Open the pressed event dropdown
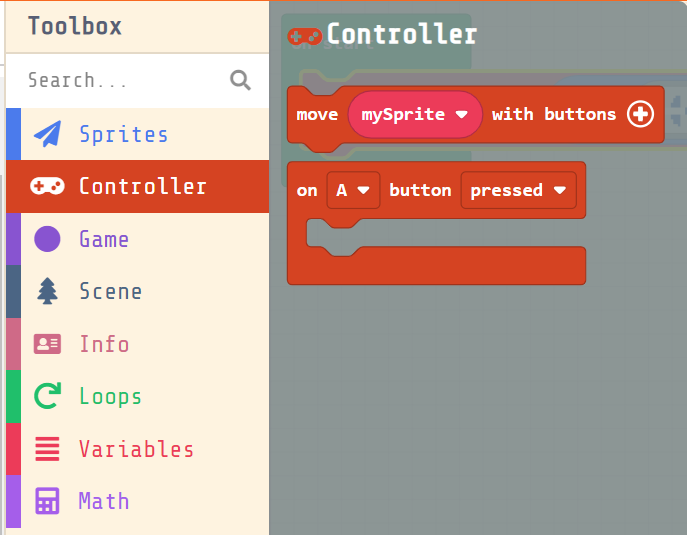Viewport: 687px width, 535px height. 518,190
